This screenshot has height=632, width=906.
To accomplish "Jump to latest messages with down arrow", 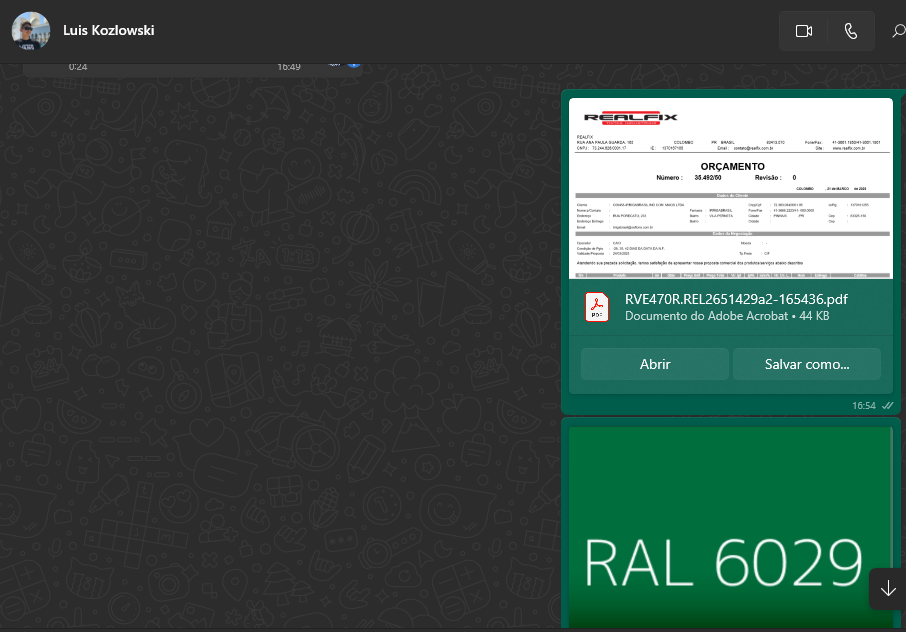I will pos(887,589).
